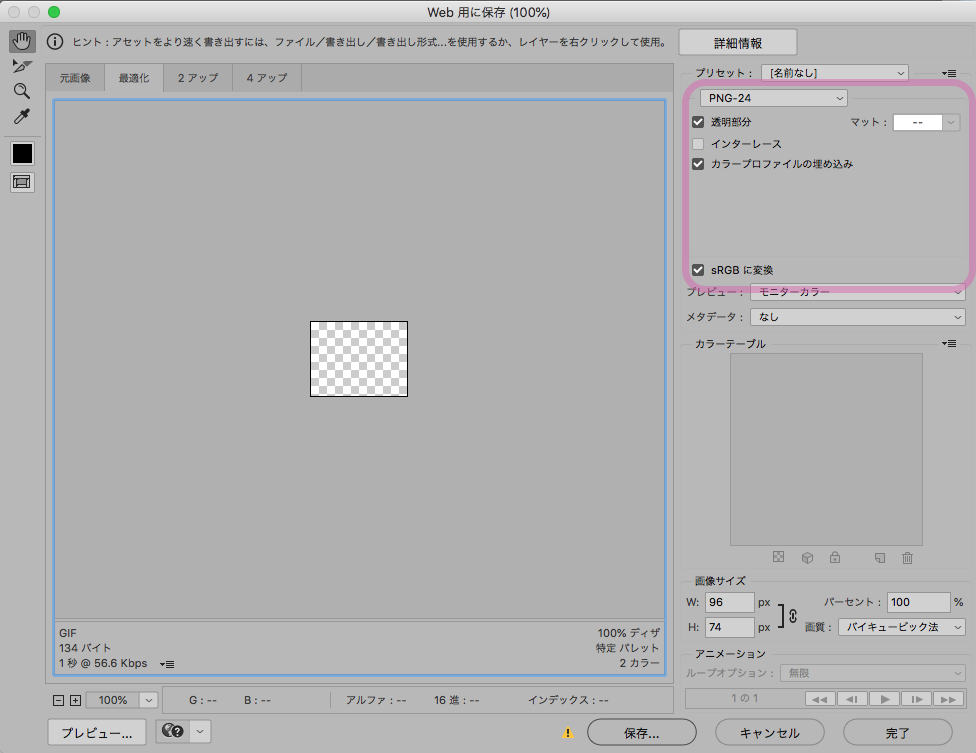
Task: Click the 完了 button
Action: click(898, 733)
